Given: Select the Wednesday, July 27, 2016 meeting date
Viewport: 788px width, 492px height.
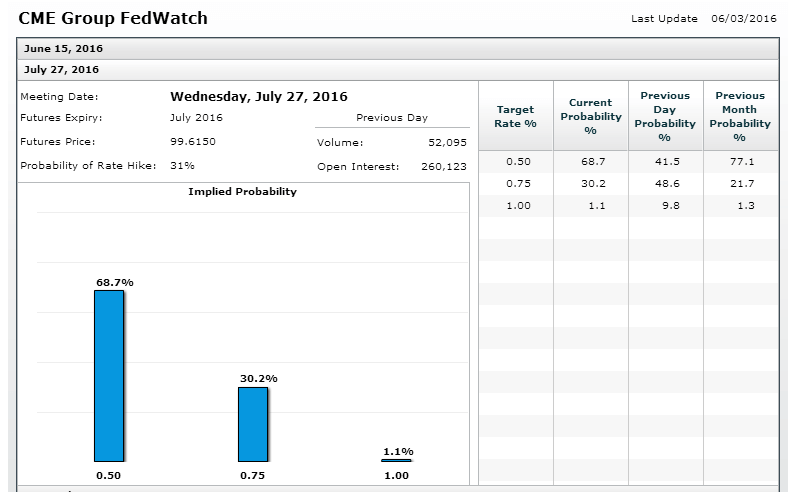Looking at the screenshot, I should pos(259,96).
